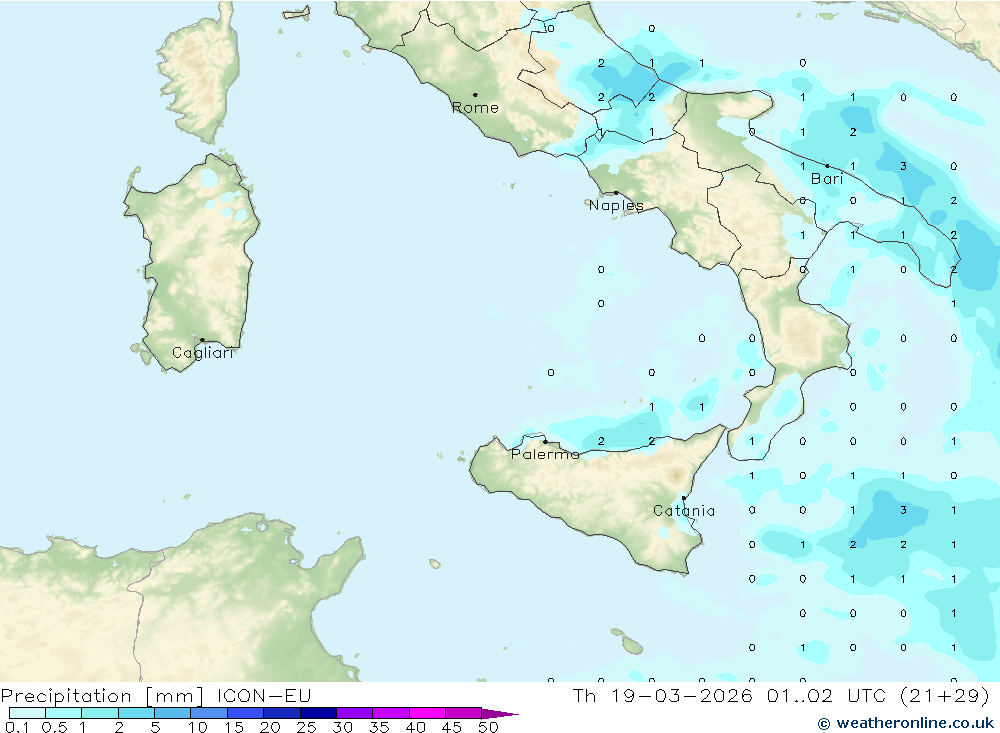The image size is (1000, 733).
Task: Click the bright magenta 40–45 legend swatch
Action: [x=427, y=713]
